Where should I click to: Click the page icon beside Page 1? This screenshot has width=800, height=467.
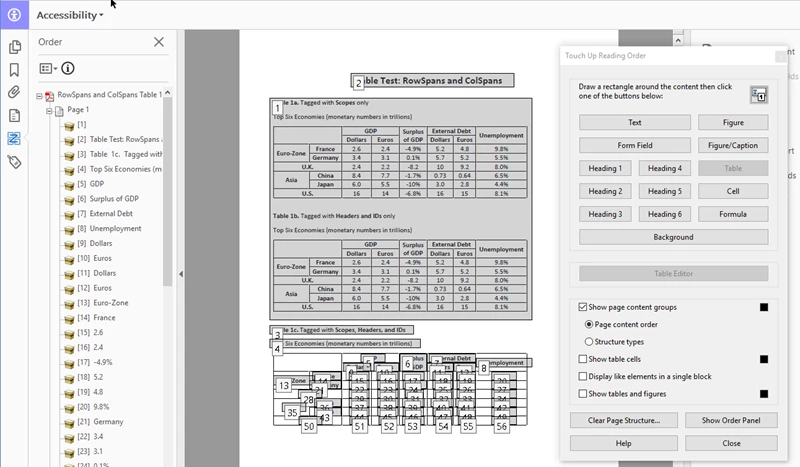click(59, 110)
